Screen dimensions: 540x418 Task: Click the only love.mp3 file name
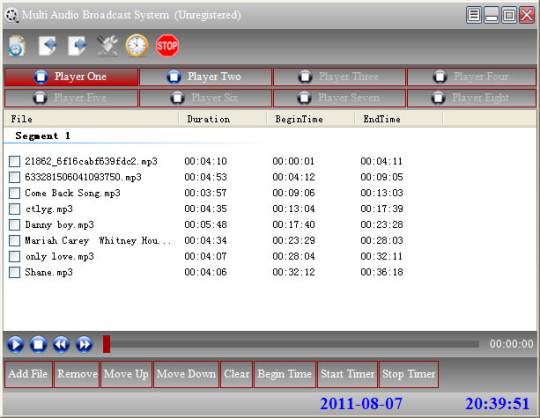coord(59,257)
